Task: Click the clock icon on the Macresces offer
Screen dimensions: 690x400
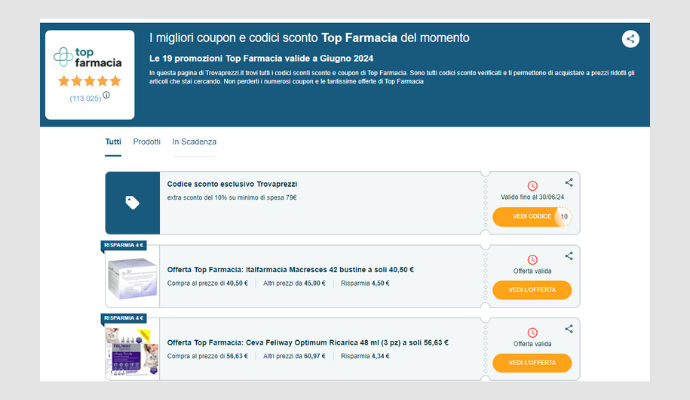Action: (x=532, y=260)
